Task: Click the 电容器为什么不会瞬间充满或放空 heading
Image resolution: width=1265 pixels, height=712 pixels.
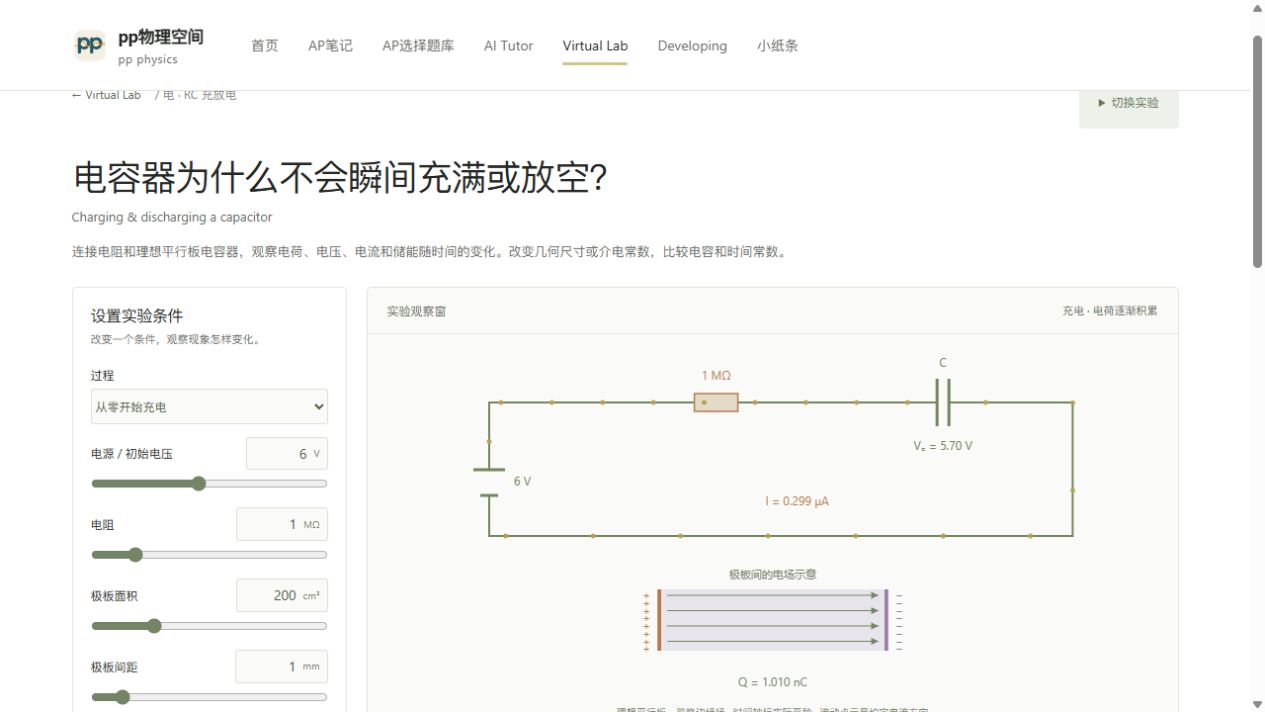Action: [x=339, y=178]
